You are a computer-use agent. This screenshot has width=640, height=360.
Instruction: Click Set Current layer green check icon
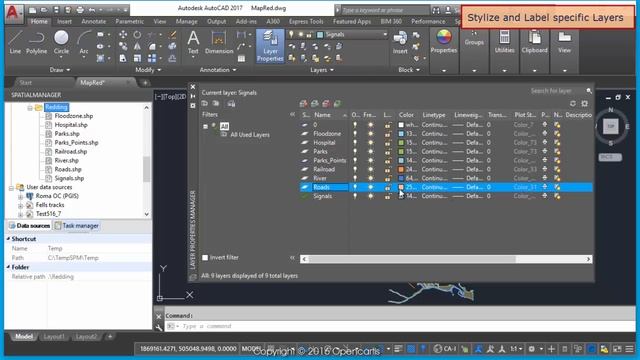pos(338,104)
